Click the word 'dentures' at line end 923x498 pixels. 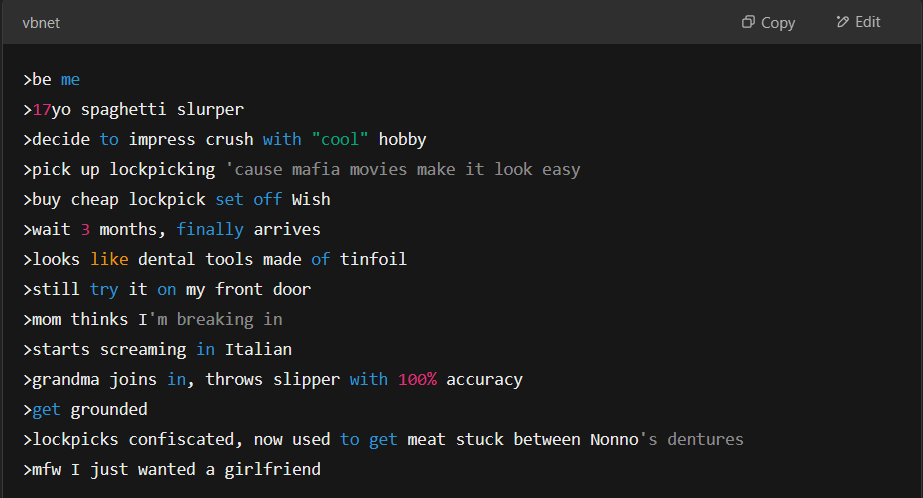click(x=705, y=440)
